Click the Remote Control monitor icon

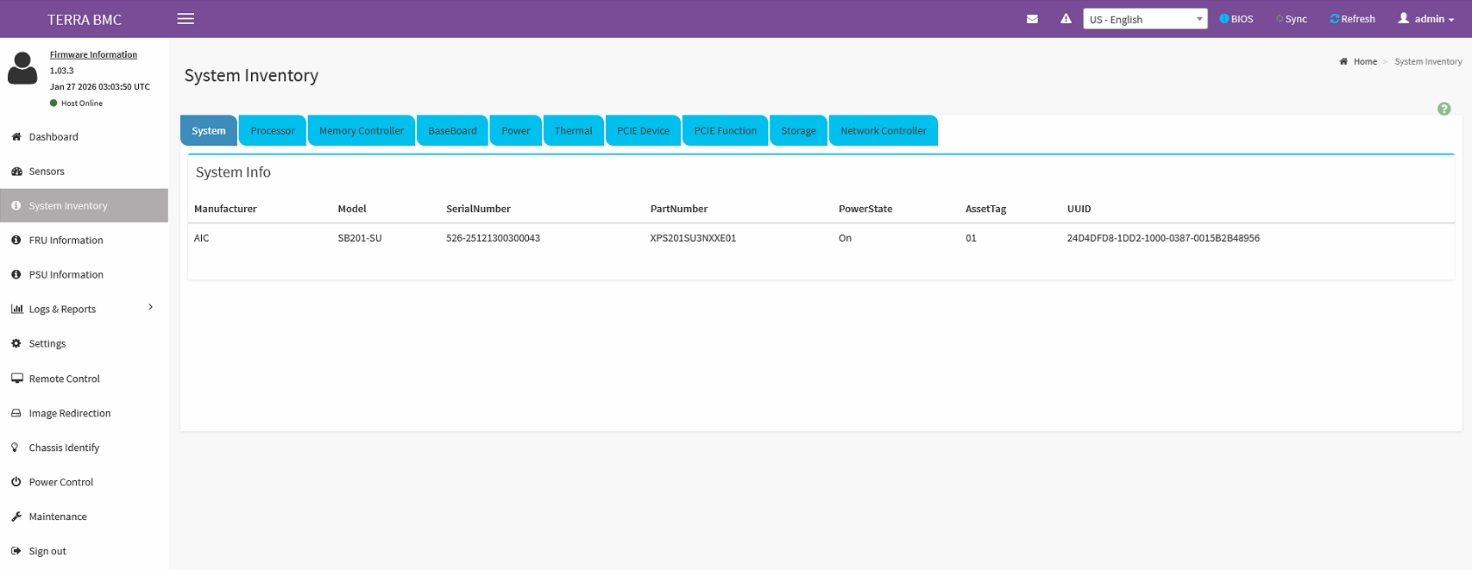click(17, 379)
